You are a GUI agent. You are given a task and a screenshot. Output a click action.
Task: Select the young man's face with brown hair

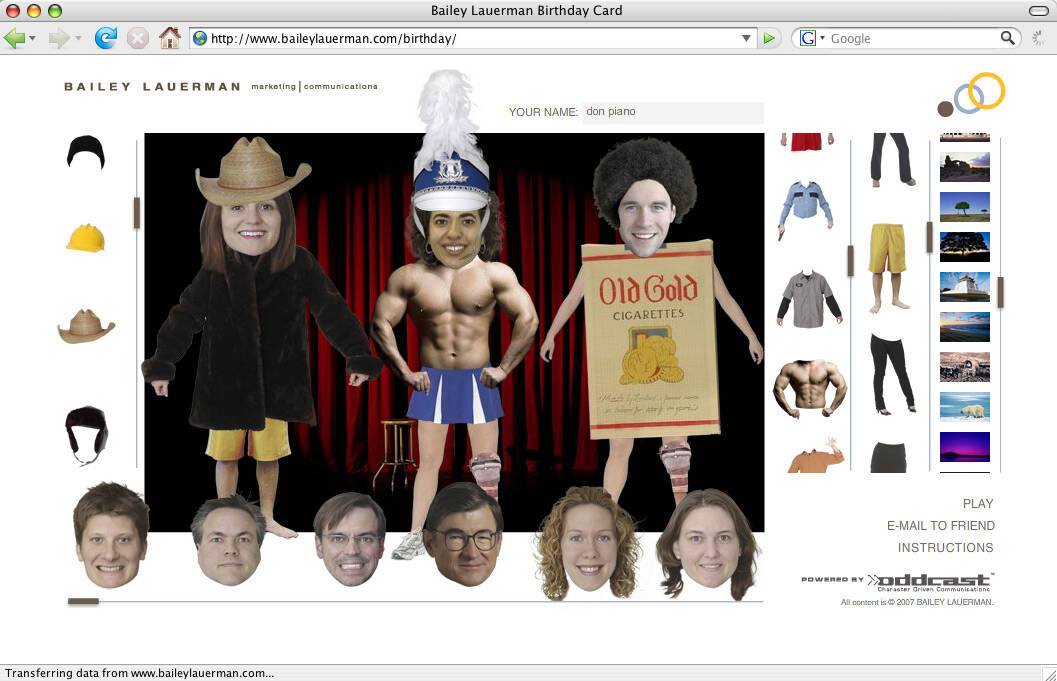click(x=111, y=536)
